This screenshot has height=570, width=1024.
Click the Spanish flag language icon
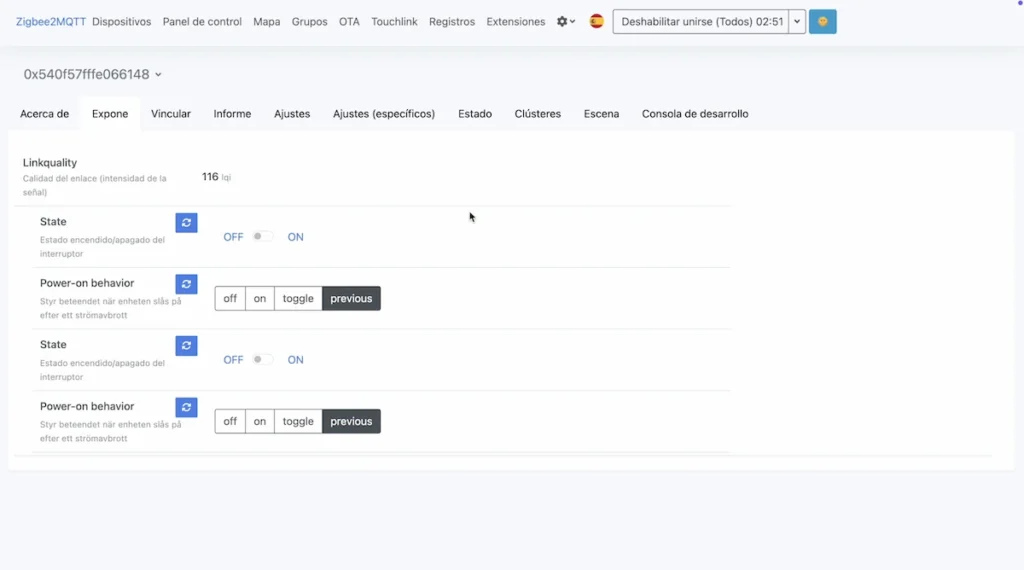click(x=597, y=22)
